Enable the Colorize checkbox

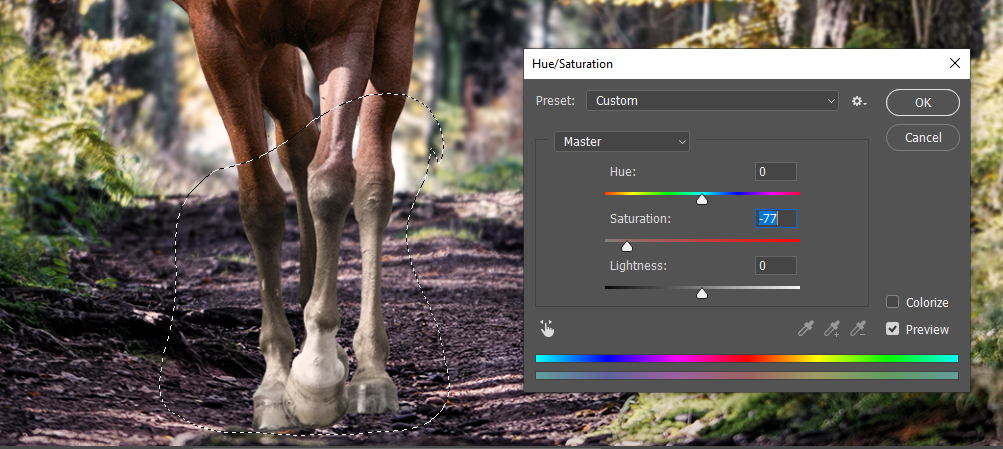892,302
